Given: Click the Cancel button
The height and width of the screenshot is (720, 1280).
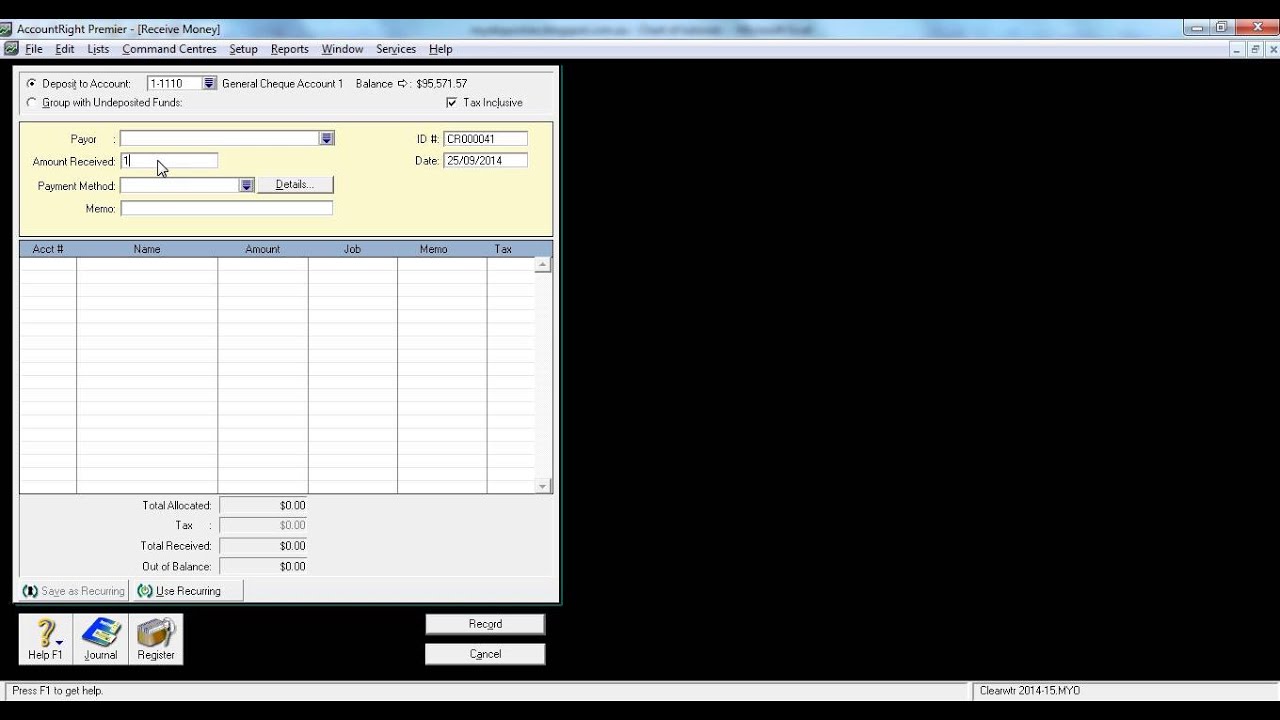Looking at the screenshot, I should tap(485, 654).
